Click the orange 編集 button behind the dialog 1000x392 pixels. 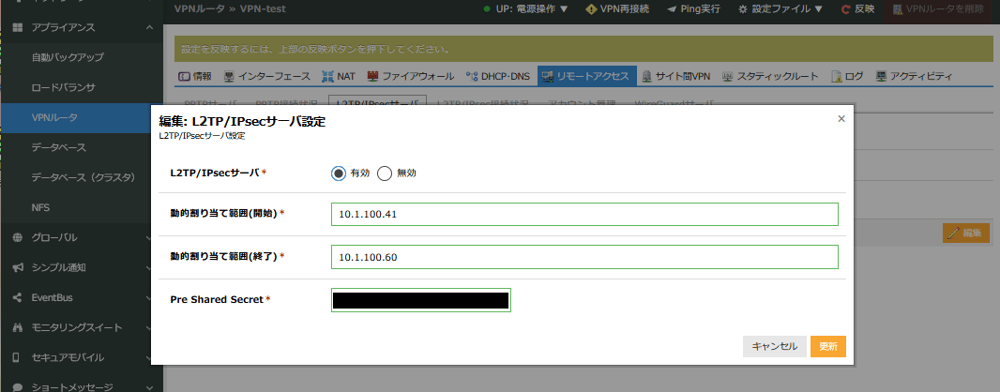click(966, 233)
